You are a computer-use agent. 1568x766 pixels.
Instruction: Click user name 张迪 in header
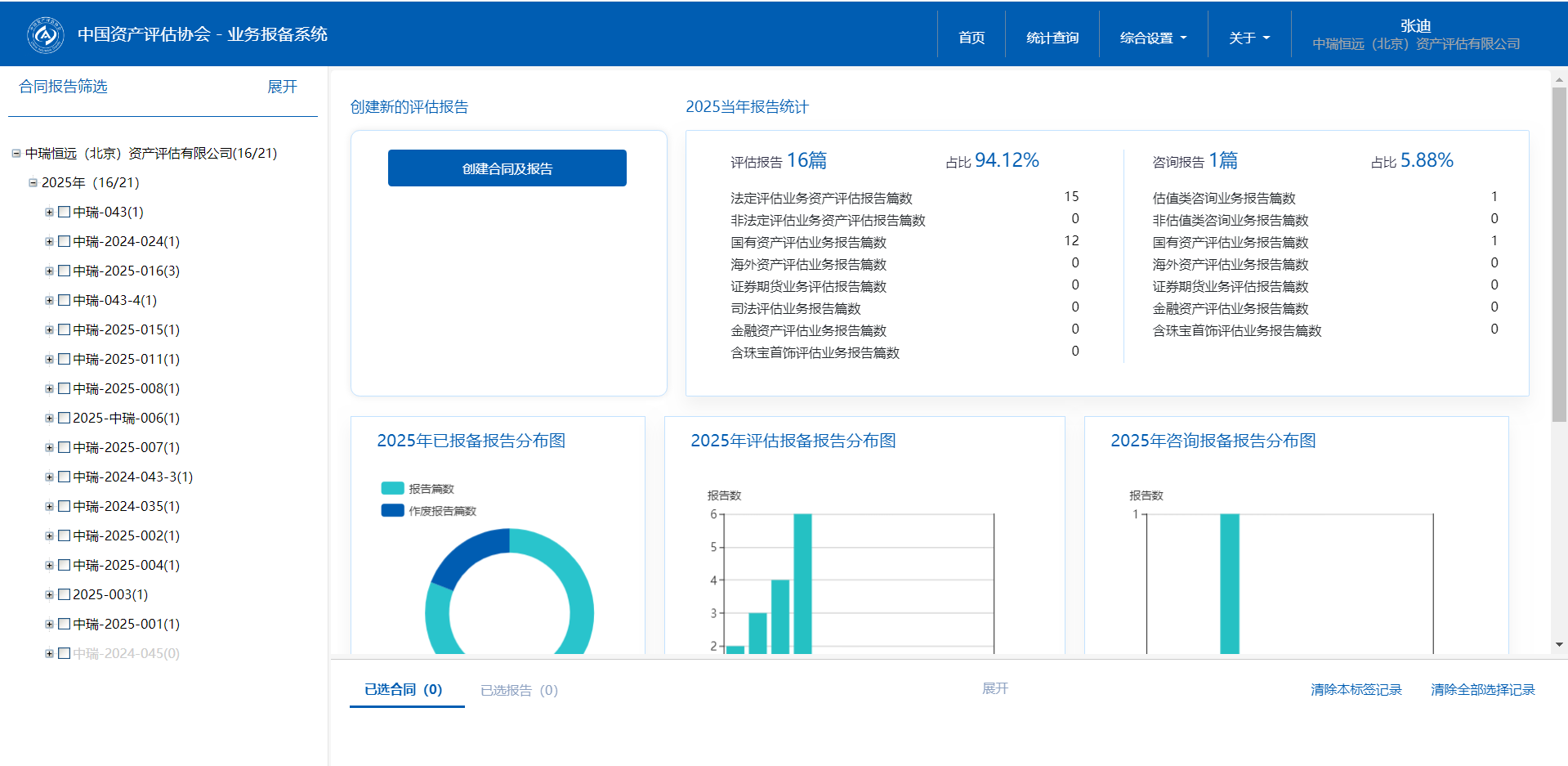point(1415,25)
